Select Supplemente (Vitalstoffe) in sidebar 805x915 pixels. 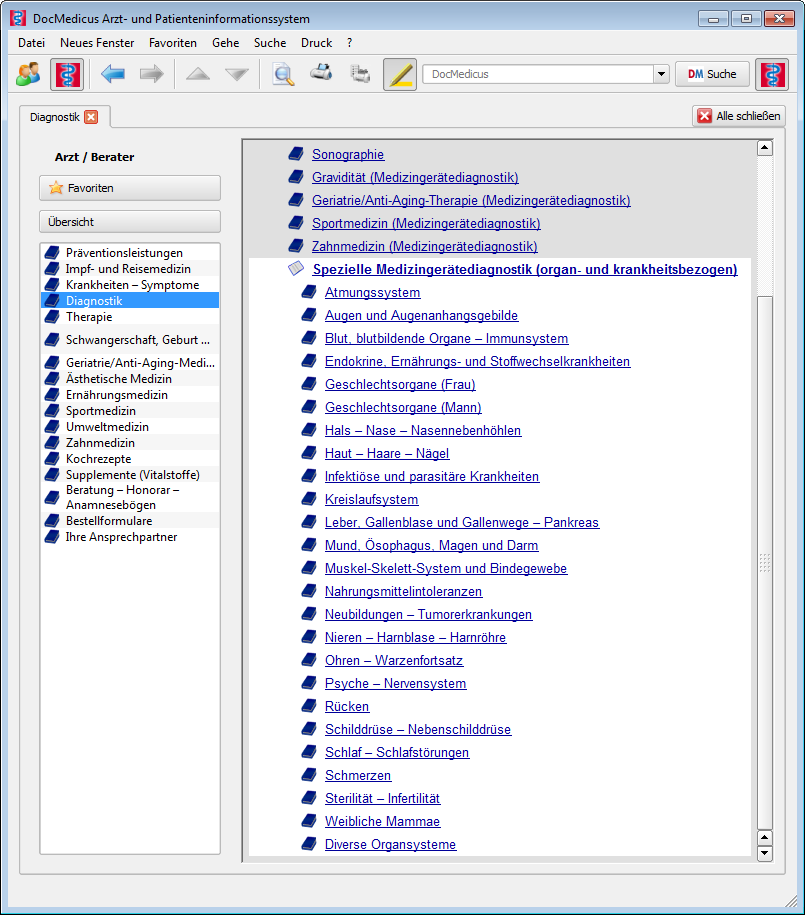[x=130, y=474]
